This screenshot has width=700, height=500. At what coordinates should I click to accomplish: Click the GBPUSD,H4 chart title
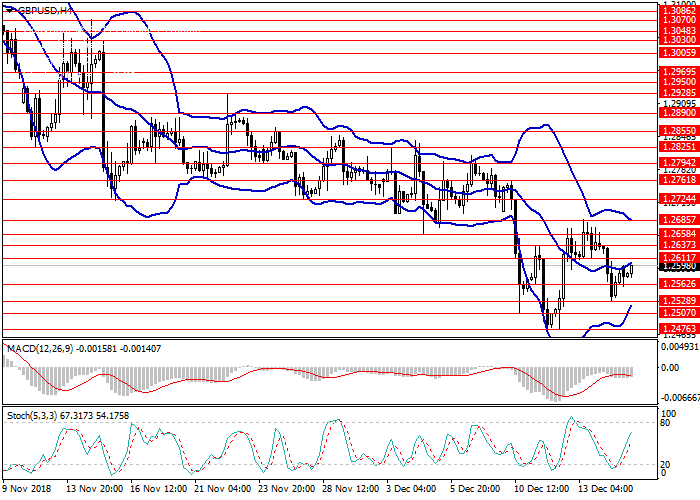coord(40,9)
